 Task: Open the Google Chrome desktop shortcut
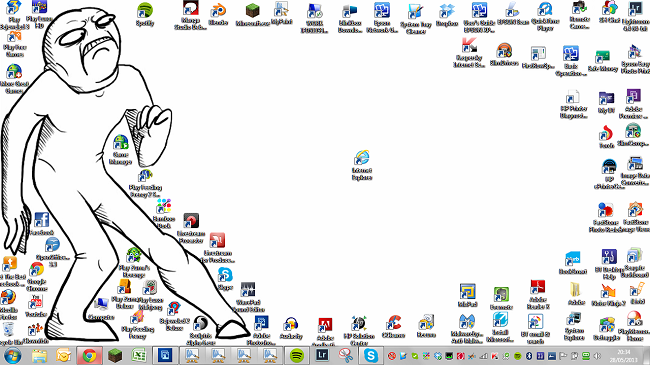[36, 277]
